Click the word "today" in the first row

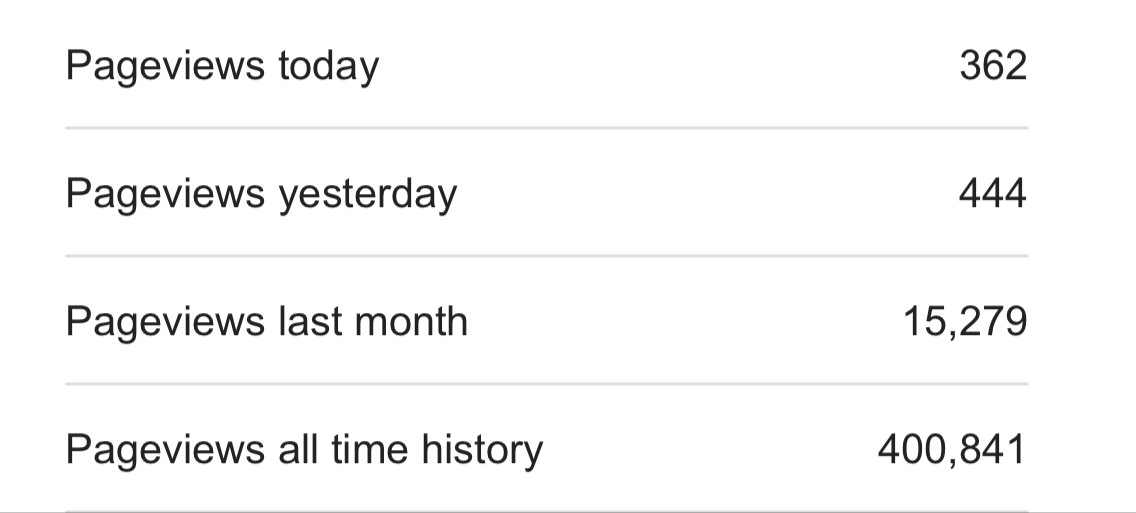tap(328, 66)
